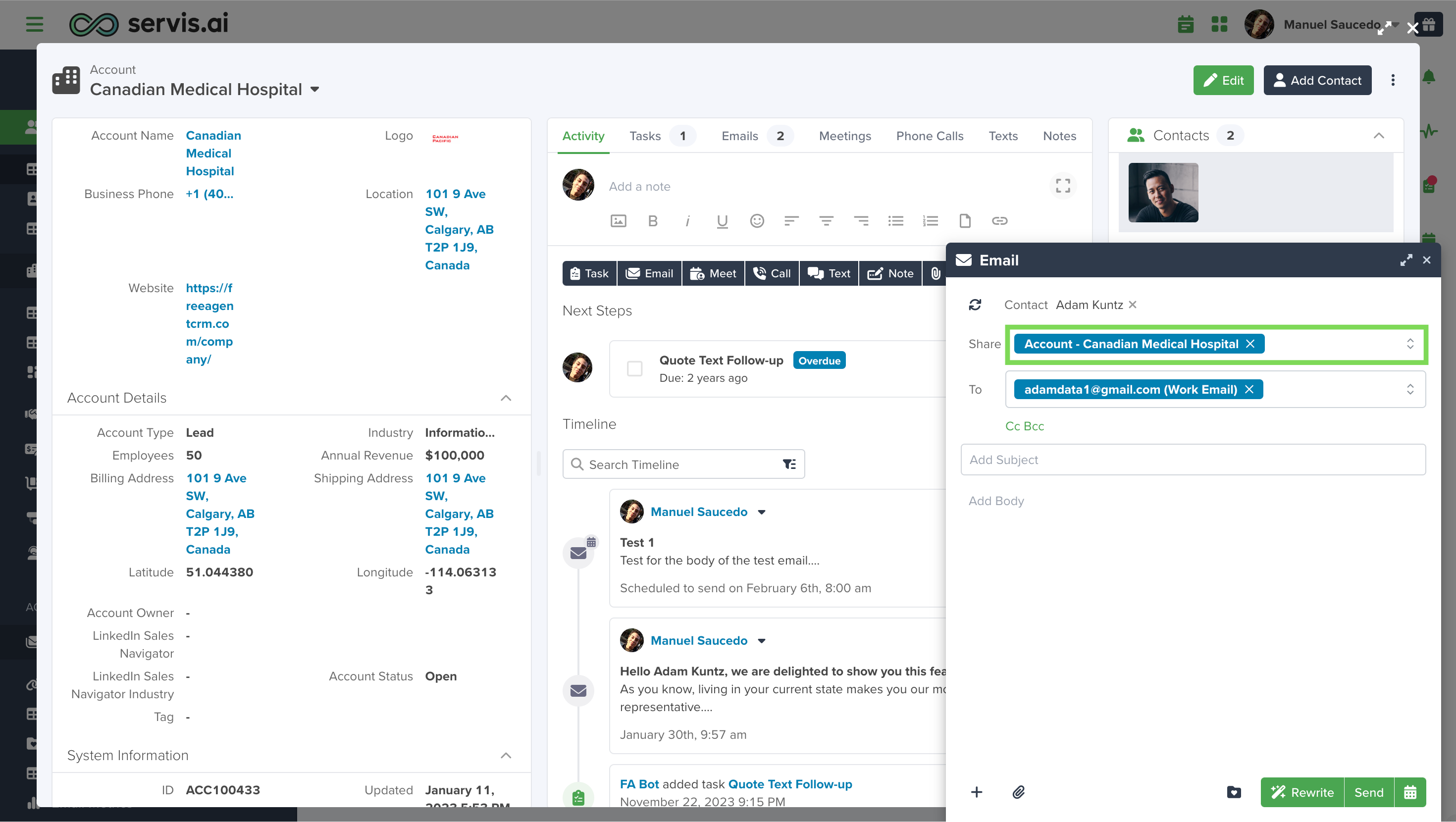This screenshot has width=1456, height=822.
Task: Click the Search Timeline field
Action: click(683, 464)
